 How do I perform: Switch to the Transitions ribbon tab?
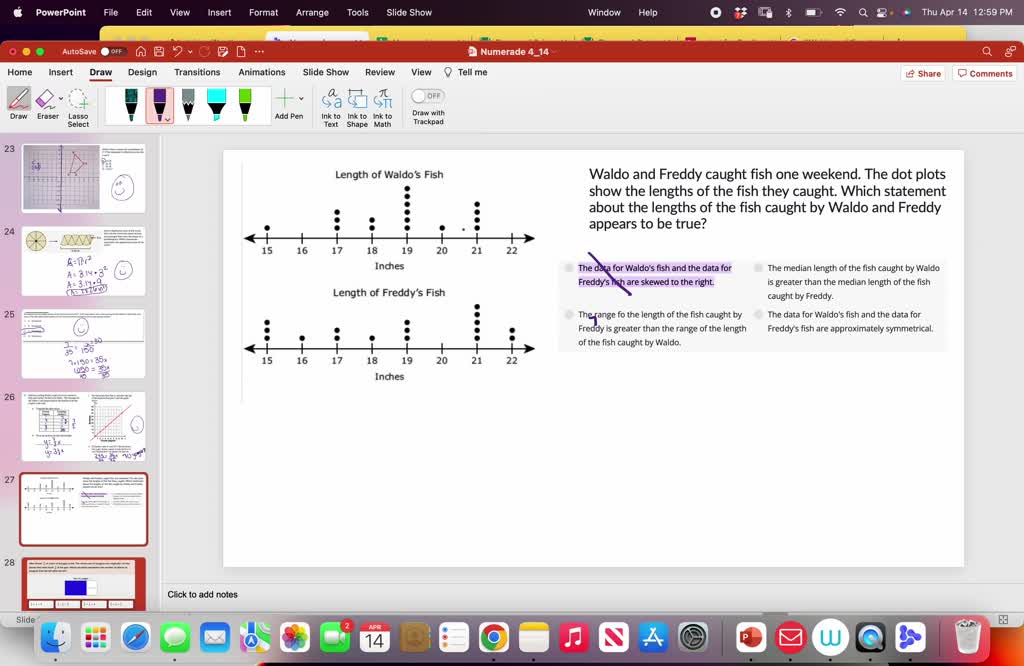tap(197, 72)
